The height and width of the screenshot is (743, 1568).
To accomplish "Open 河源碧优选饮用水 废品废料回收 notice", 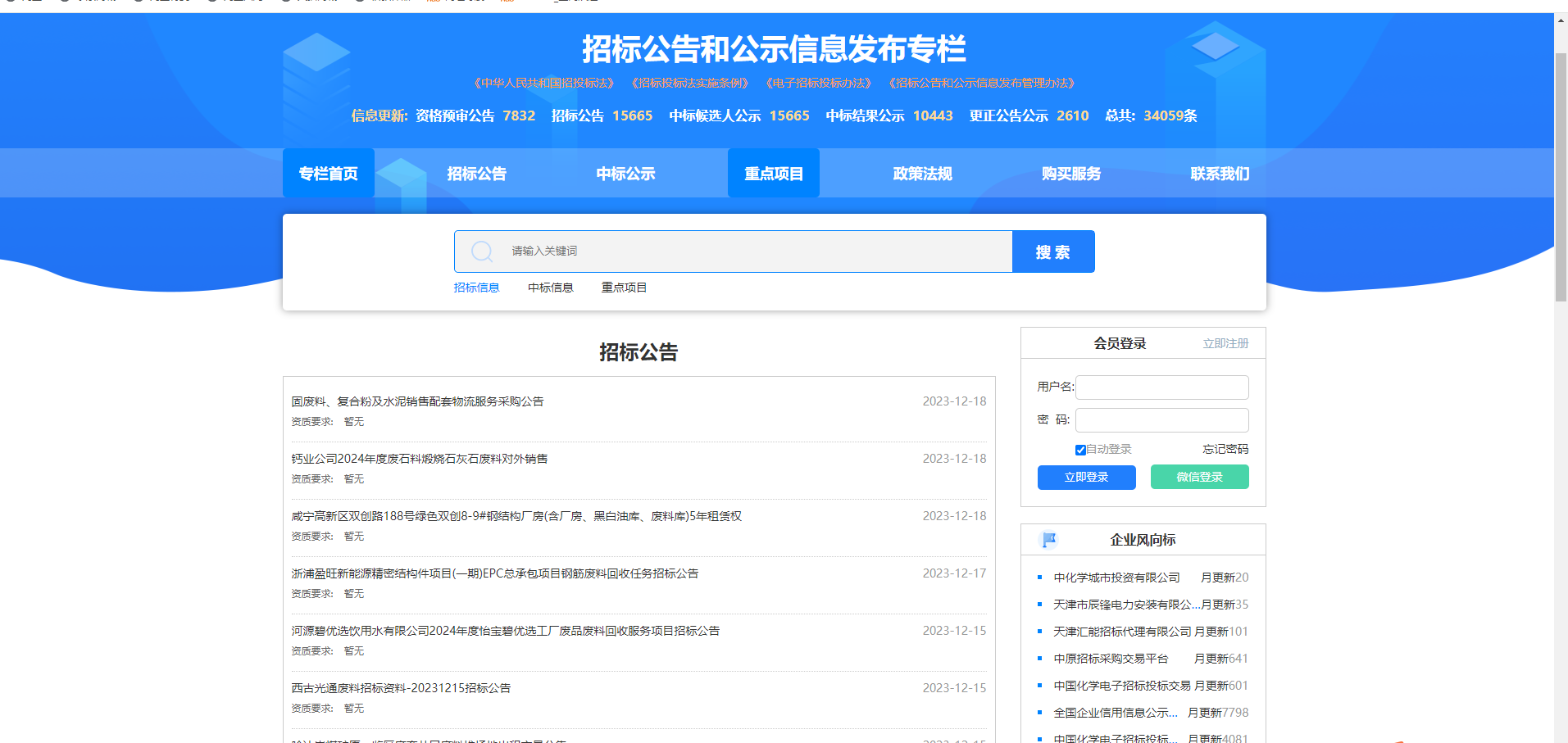I will (x=506, y=631).
